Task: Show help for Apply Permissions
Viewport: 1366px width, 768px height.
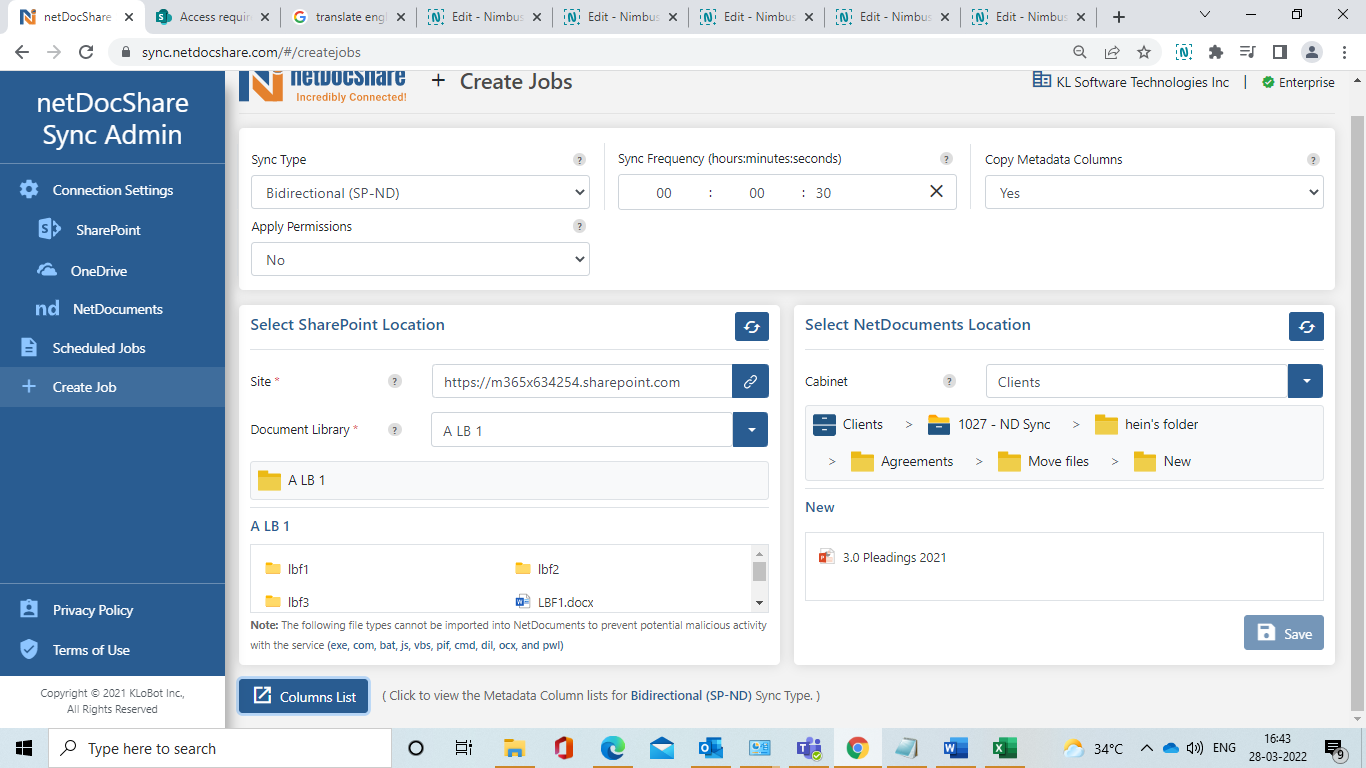Action: 579,227
